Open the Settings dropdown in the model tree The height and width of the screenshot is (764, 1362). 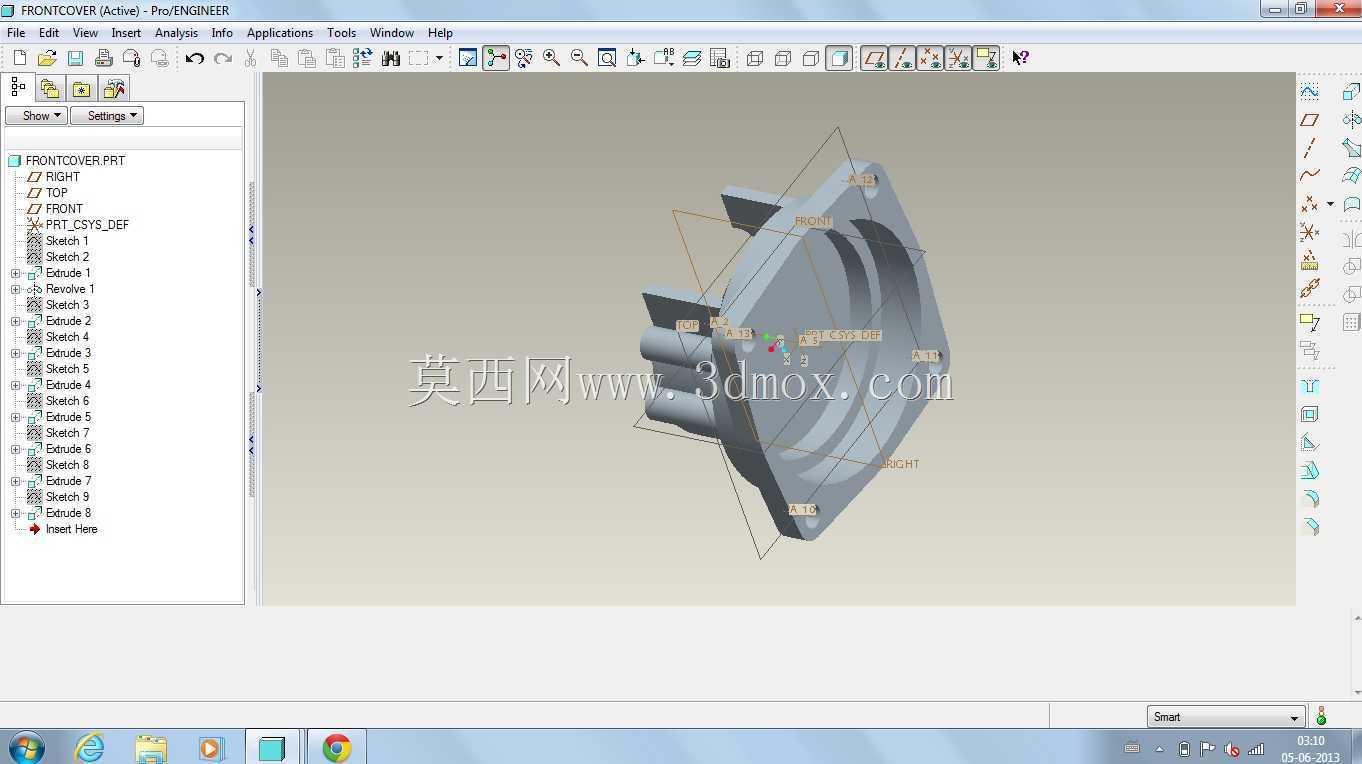(107, 116)
